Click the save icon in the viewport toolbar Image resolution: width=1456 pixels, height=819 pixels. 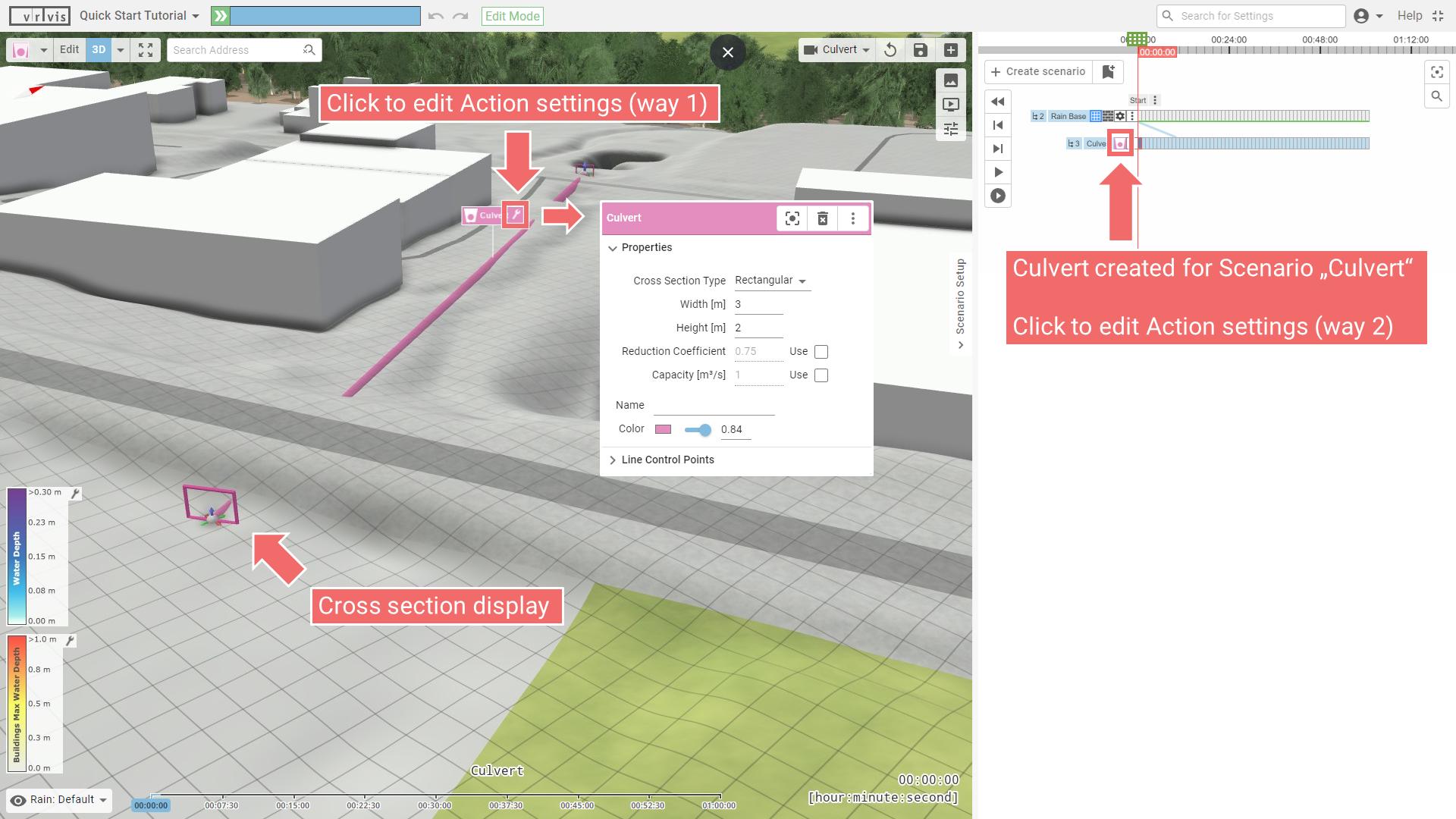[920, 49]
